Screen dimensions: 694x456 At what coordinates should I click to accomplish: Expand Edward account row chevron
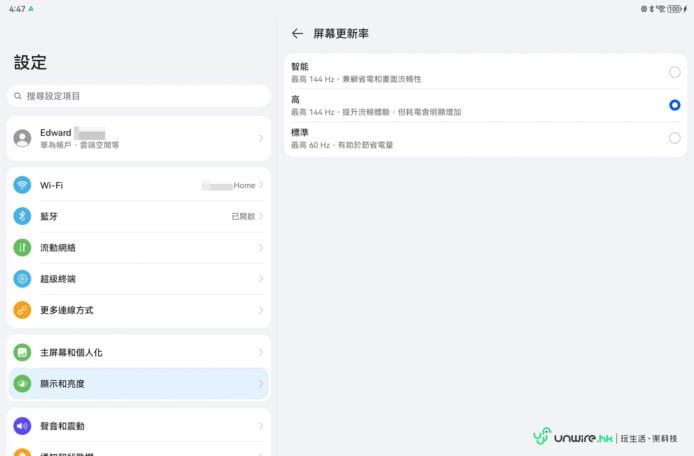point(261,139)
